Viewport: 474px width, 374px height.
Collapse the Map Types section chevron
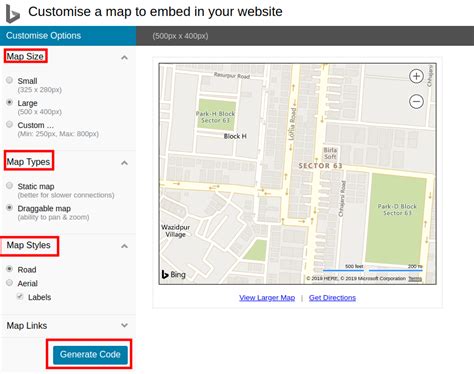point(124,163)
